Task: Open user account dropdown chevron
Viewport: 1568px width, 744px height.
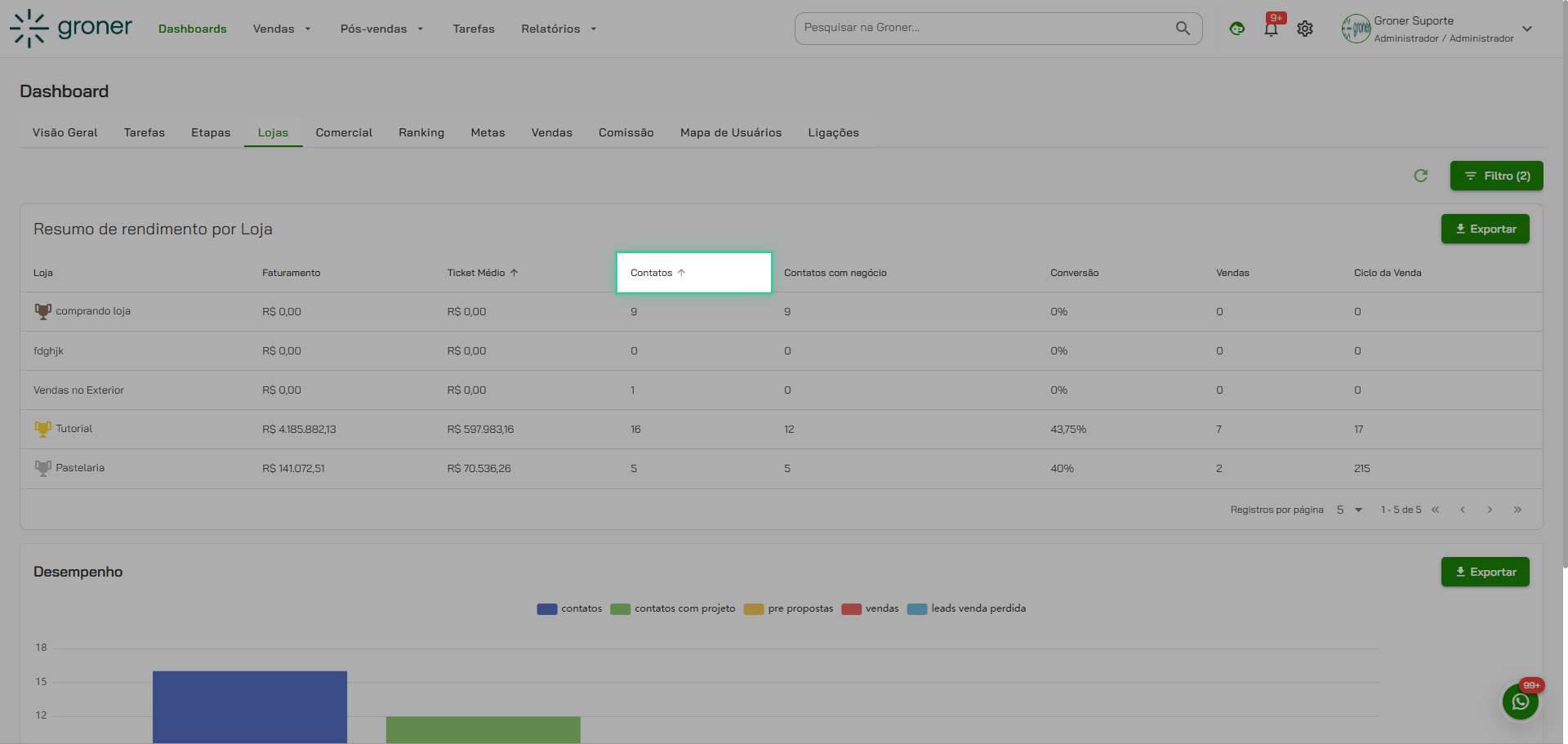Action: (x=1526, y=29)
